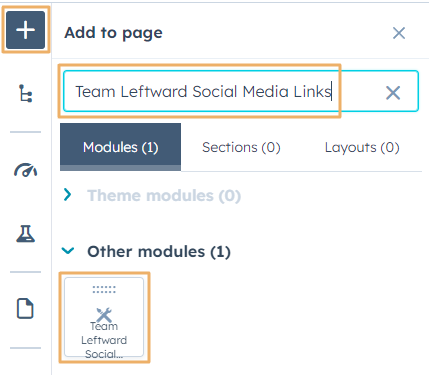The height and width of the screenshot is (375, 429).
Task: Select the Team Leftward Social module card
Action: [104, 317]
